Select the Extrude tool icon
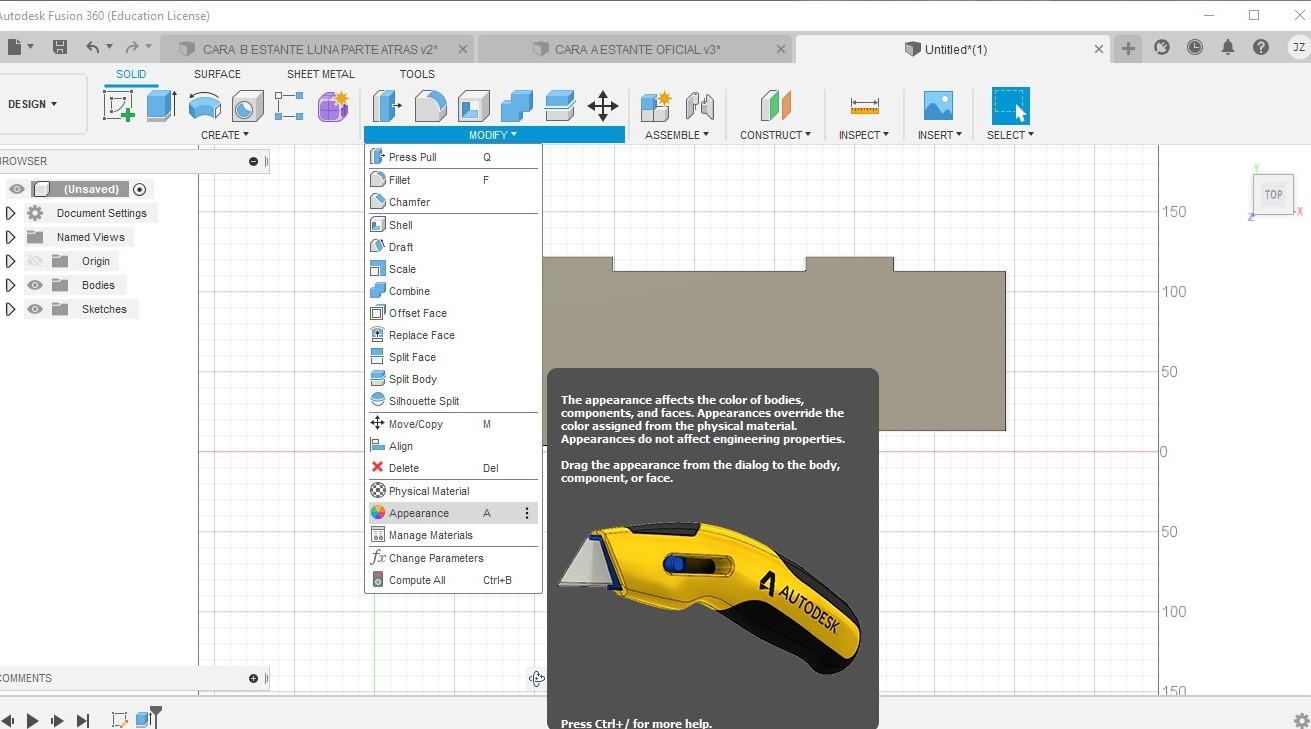This screenshot has width=1311, height=729. pyautogui.click(x=161, y=105)
